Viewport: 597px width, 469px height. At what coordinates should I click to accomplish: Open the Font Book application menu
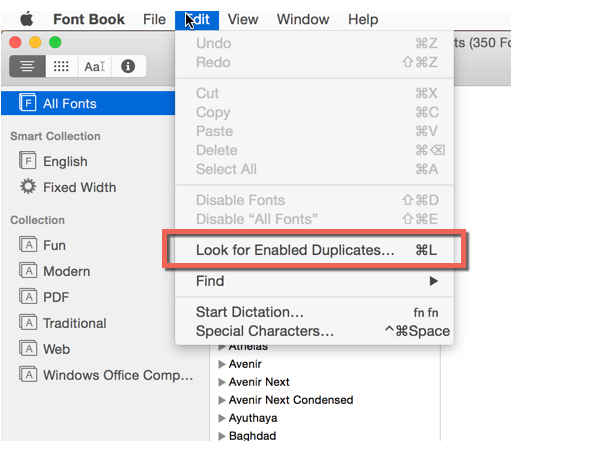click(x=89, y=19)
